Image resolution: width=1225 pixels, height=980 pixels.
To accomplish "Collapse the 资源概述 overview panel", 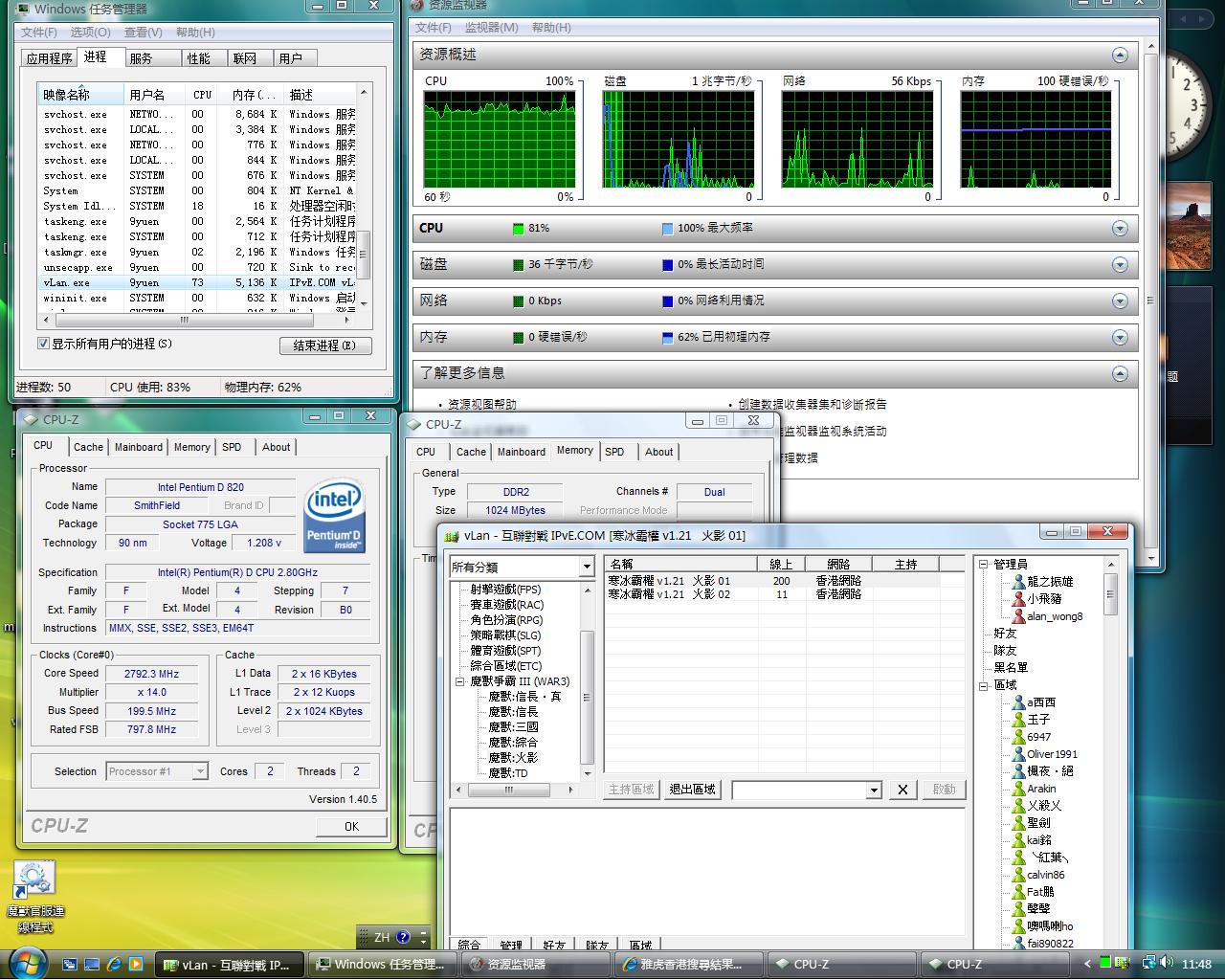I will tap(1120, 56).
